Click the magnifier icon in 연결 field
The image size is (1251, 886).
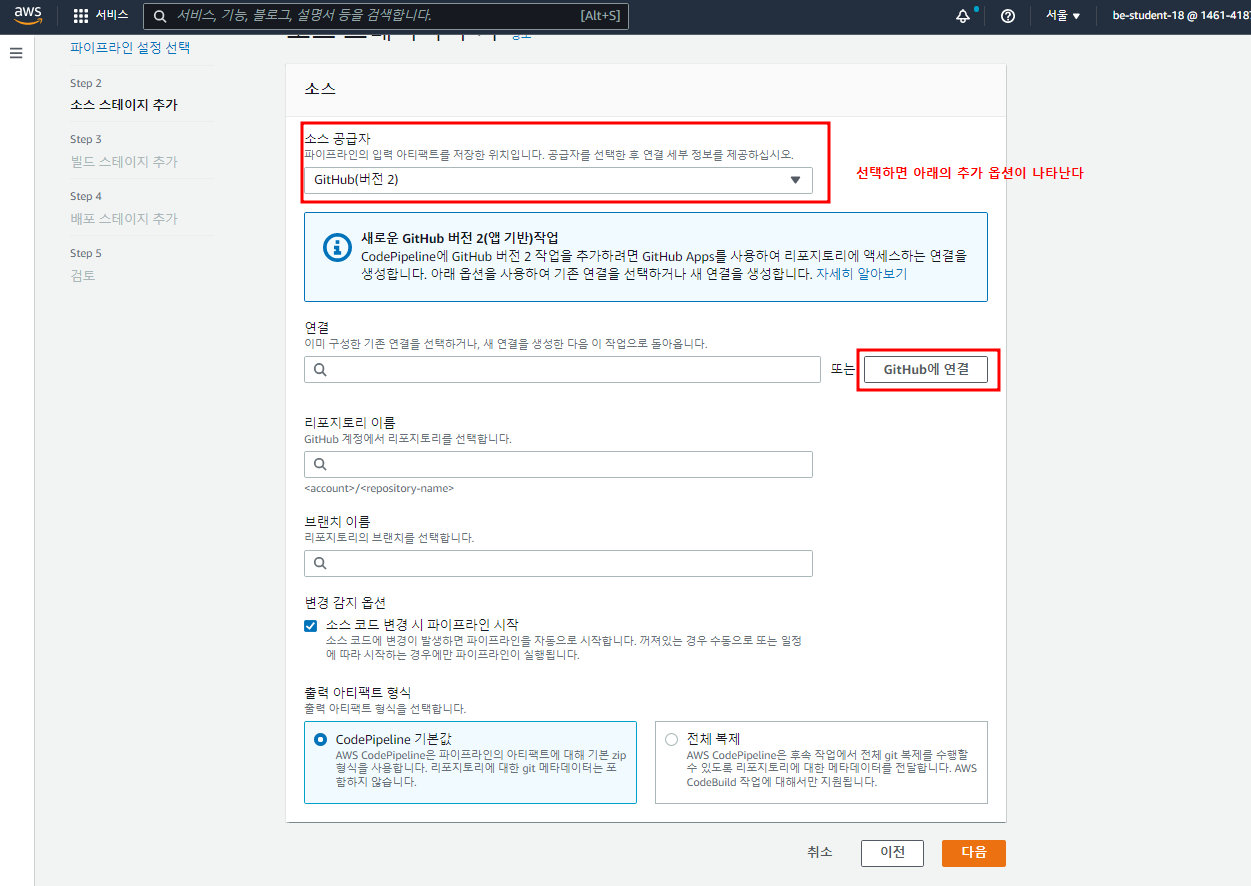pos(321,369)
